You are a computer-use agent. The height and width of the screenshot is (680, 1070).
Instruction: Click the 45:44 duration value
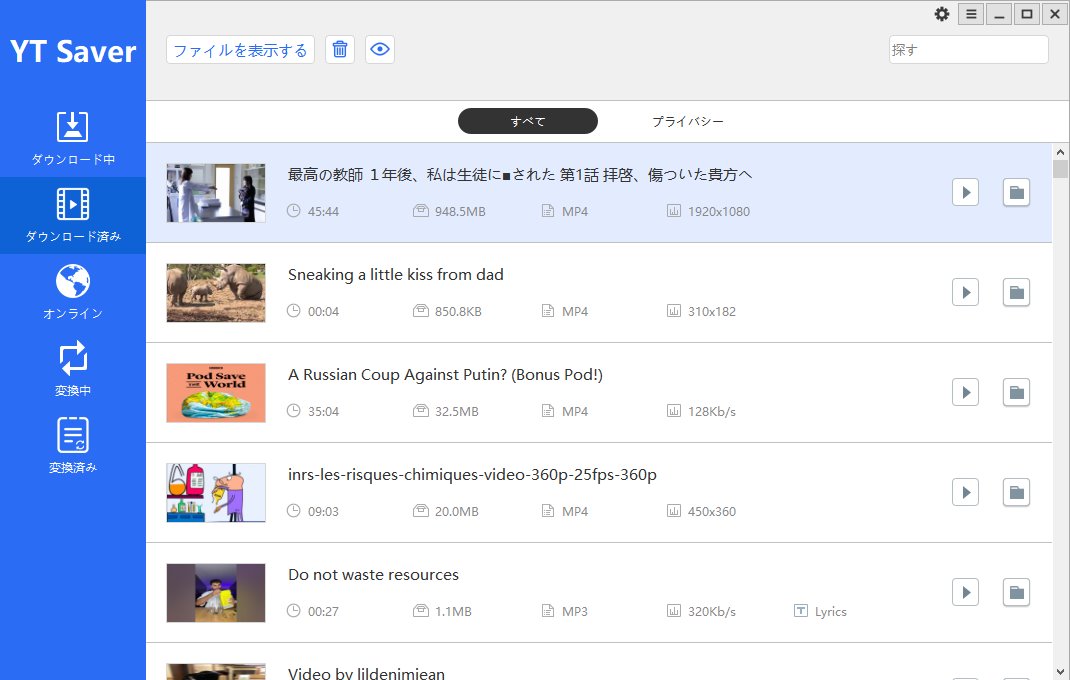pos(323,211)
